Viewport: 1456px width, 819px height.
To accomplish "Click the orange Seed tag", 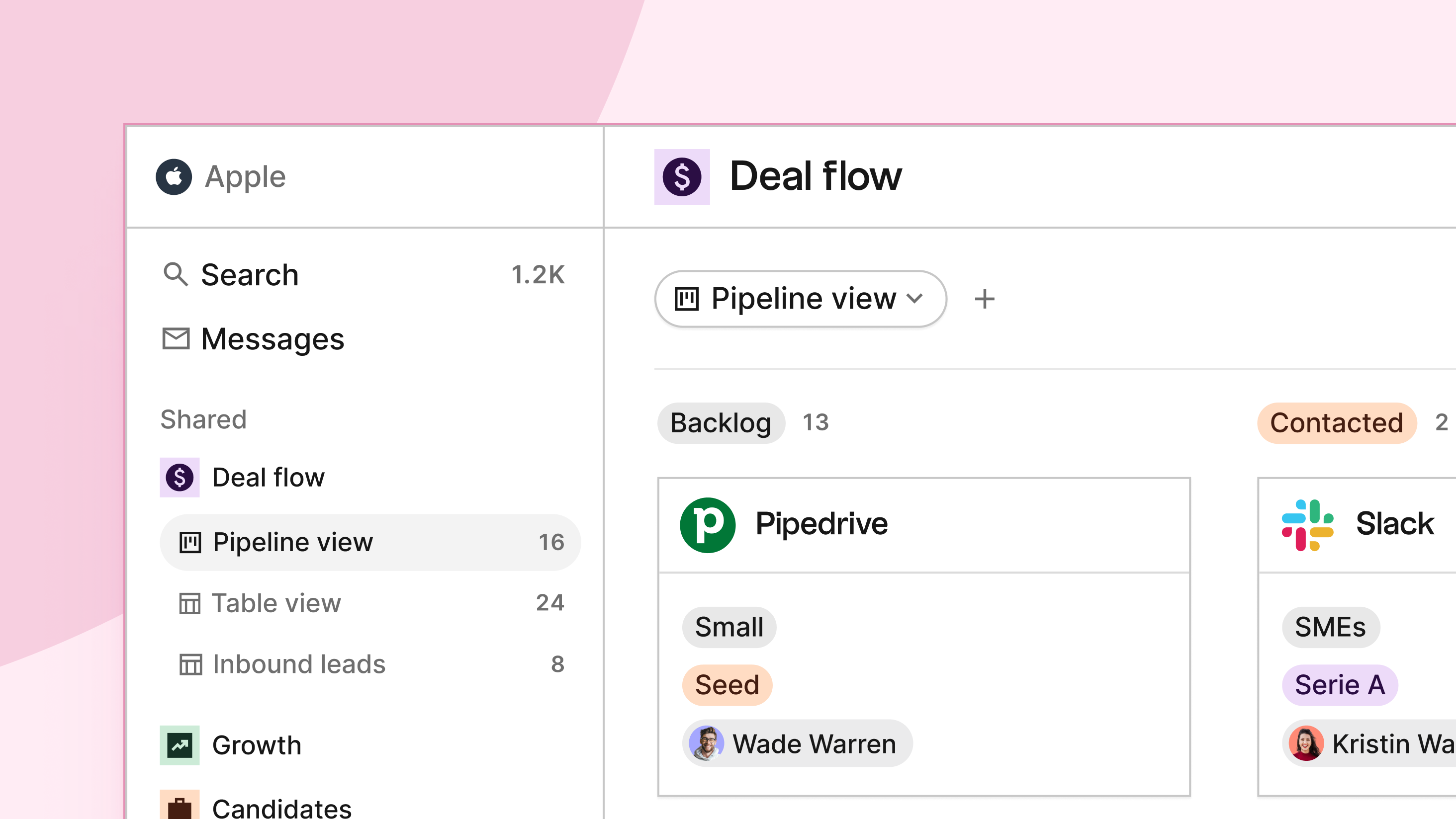I will pyautogui.click(x=727, y=685).
